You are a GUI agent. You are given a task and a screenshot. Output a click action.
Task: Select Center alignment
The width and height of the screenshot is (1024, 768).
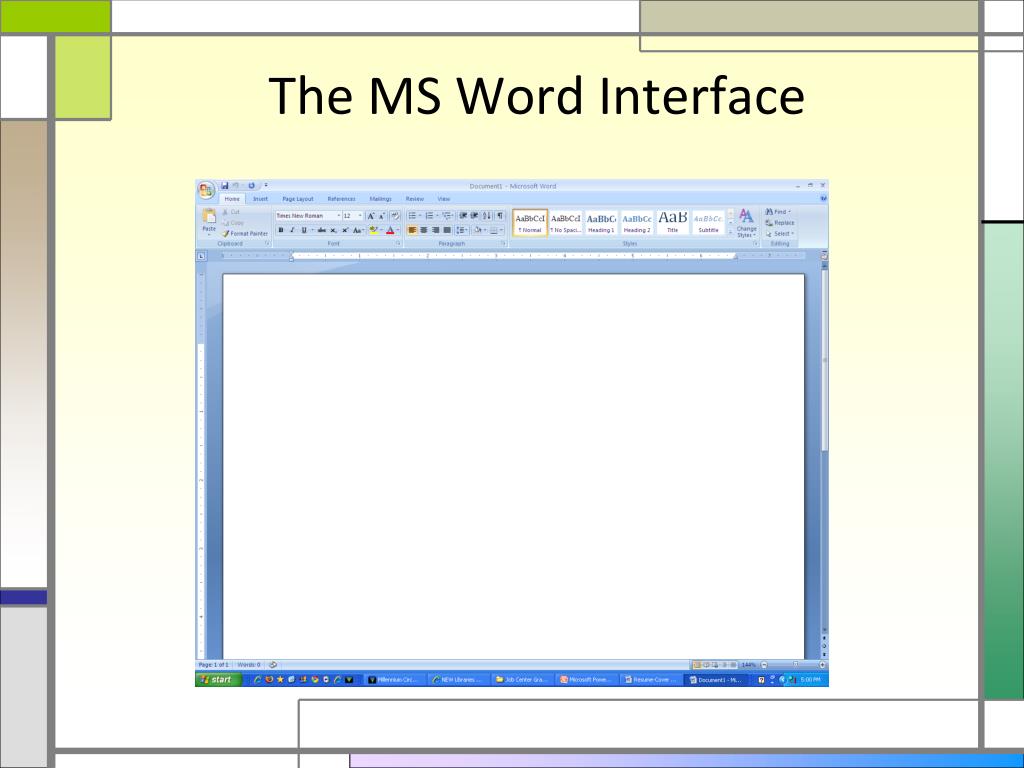(x=424, y=230)
